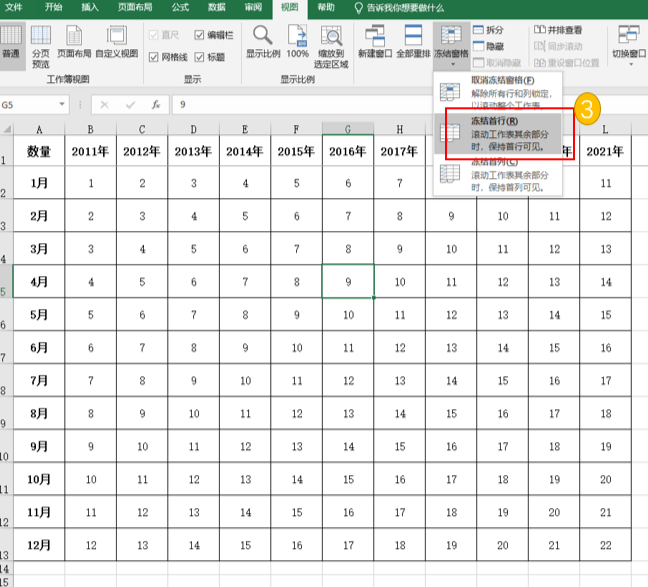Open the Data (数据) tab
The height and width of the screenshot is (587, 648).
tap(217, 7)
